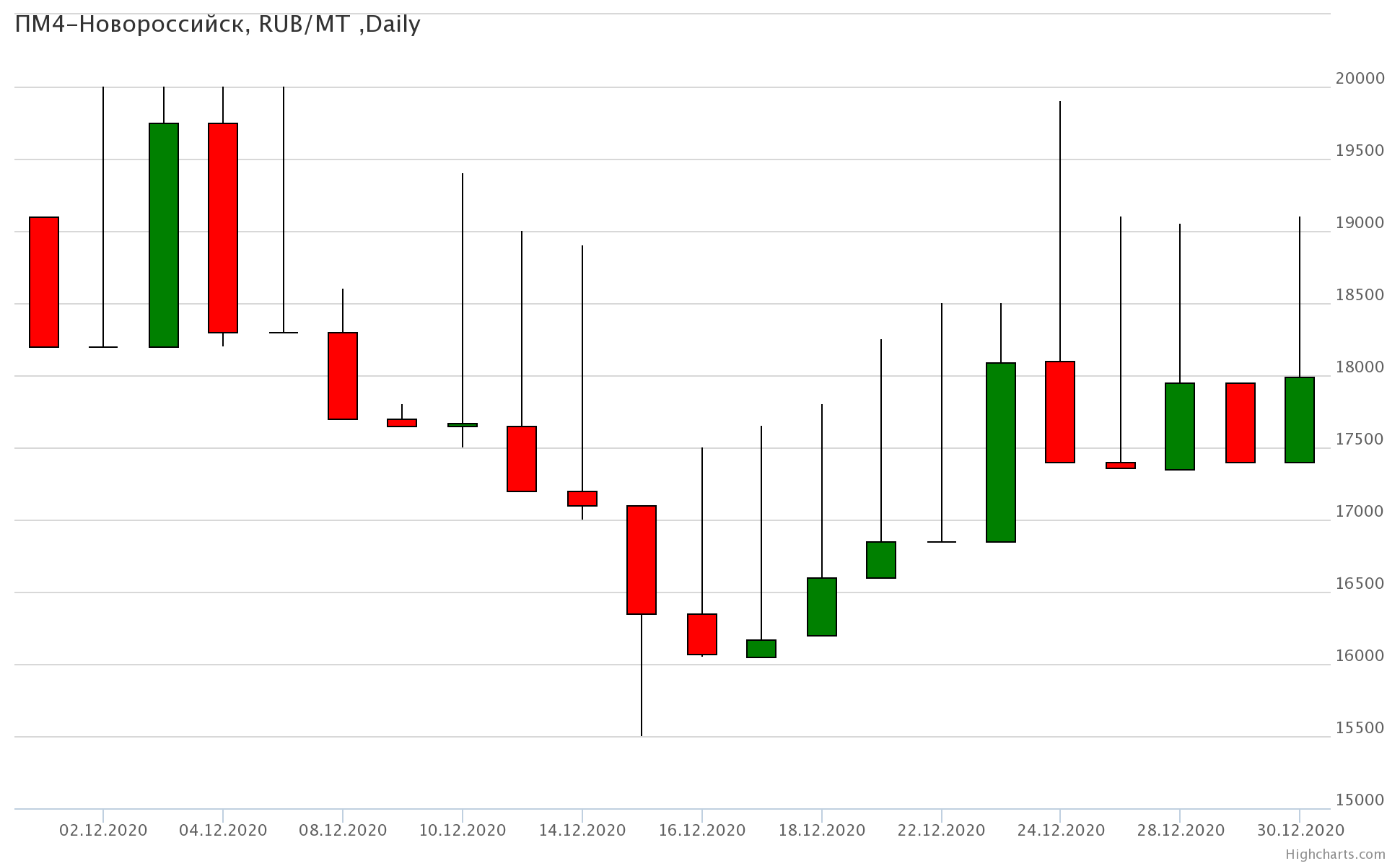The width and height of the screenshot is (1400, 866).
Task: Click the tall green candle before 04.12.2020
Action: (x=164, y=235)
